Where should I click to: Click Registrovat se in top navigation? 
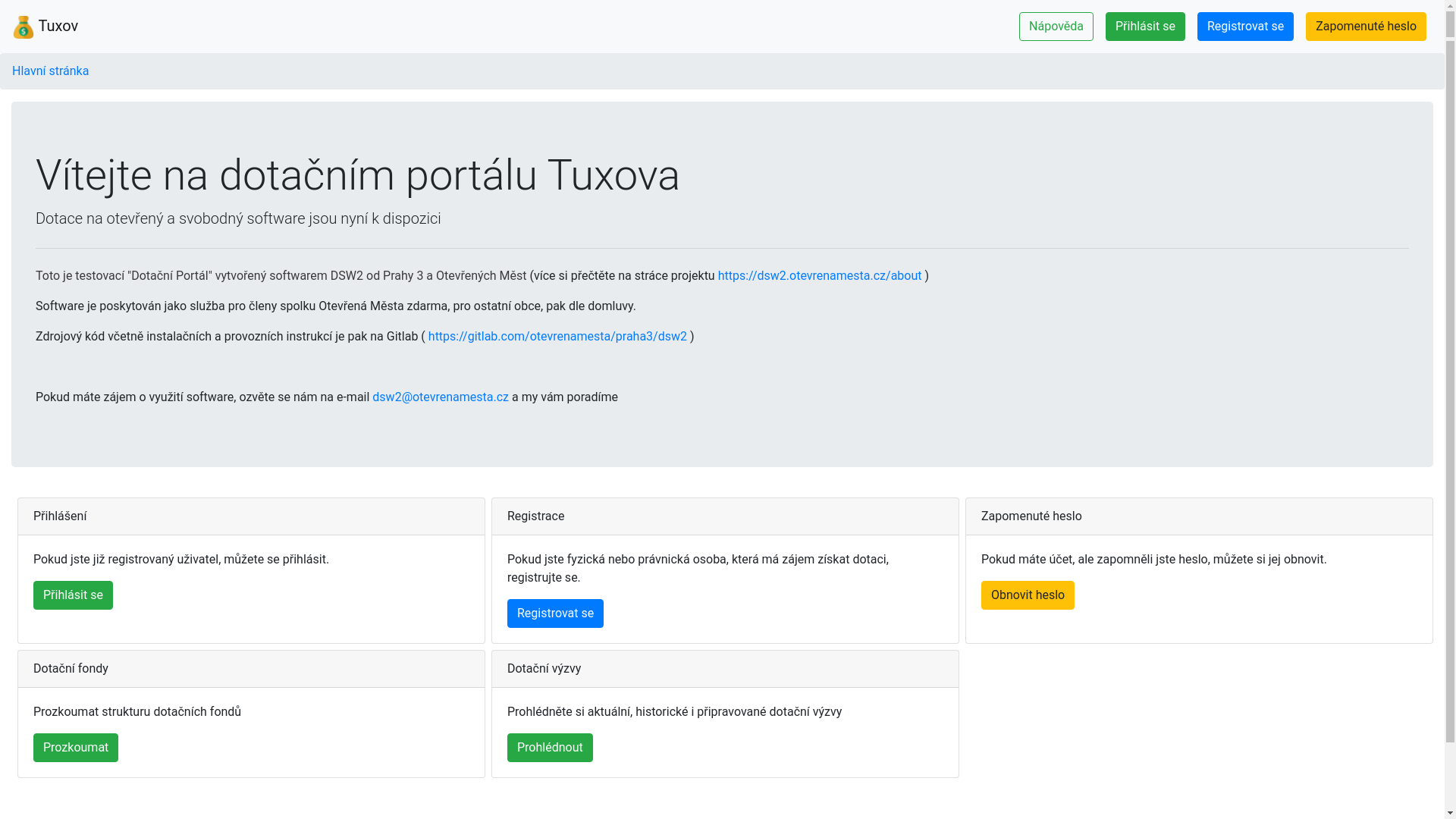point(1244,27)
